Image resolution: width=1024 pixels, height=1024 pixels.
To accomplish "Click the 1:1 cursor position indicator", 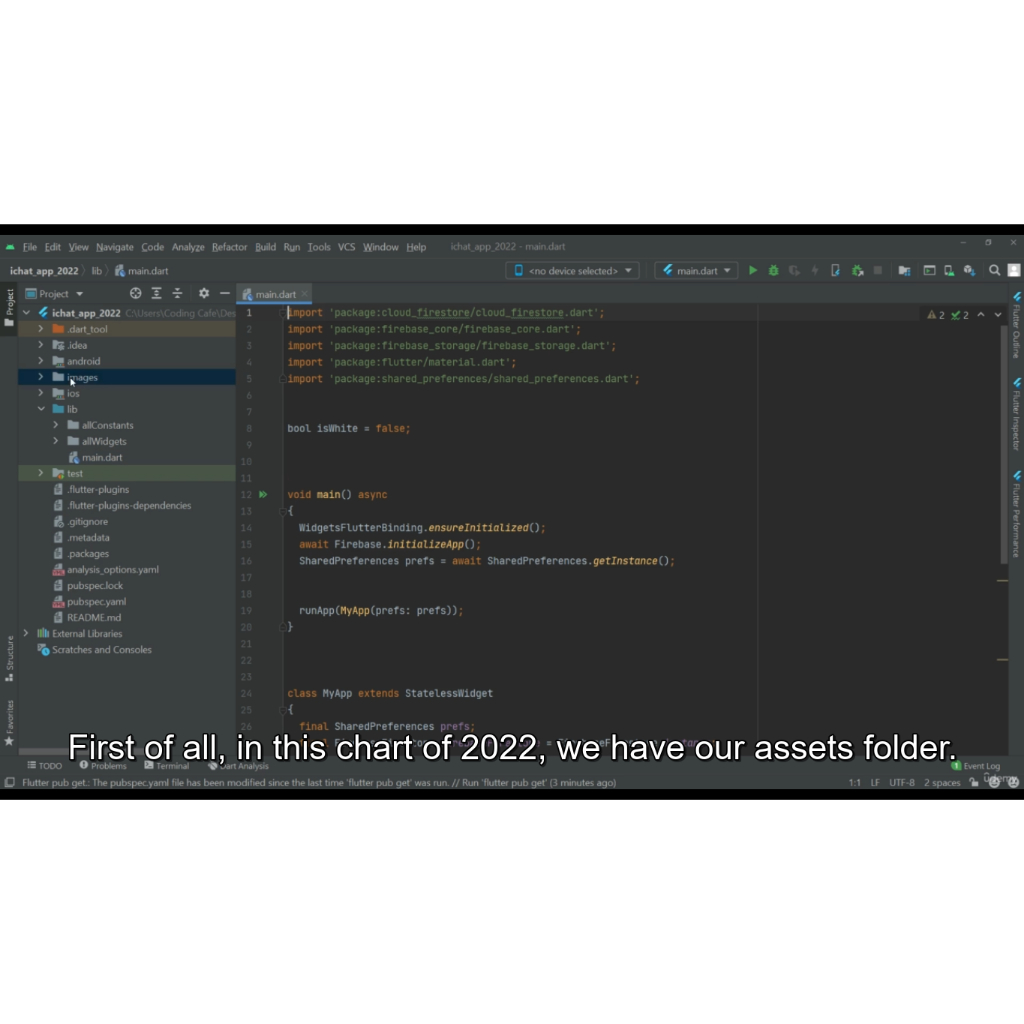I will (x=854, y=782).
